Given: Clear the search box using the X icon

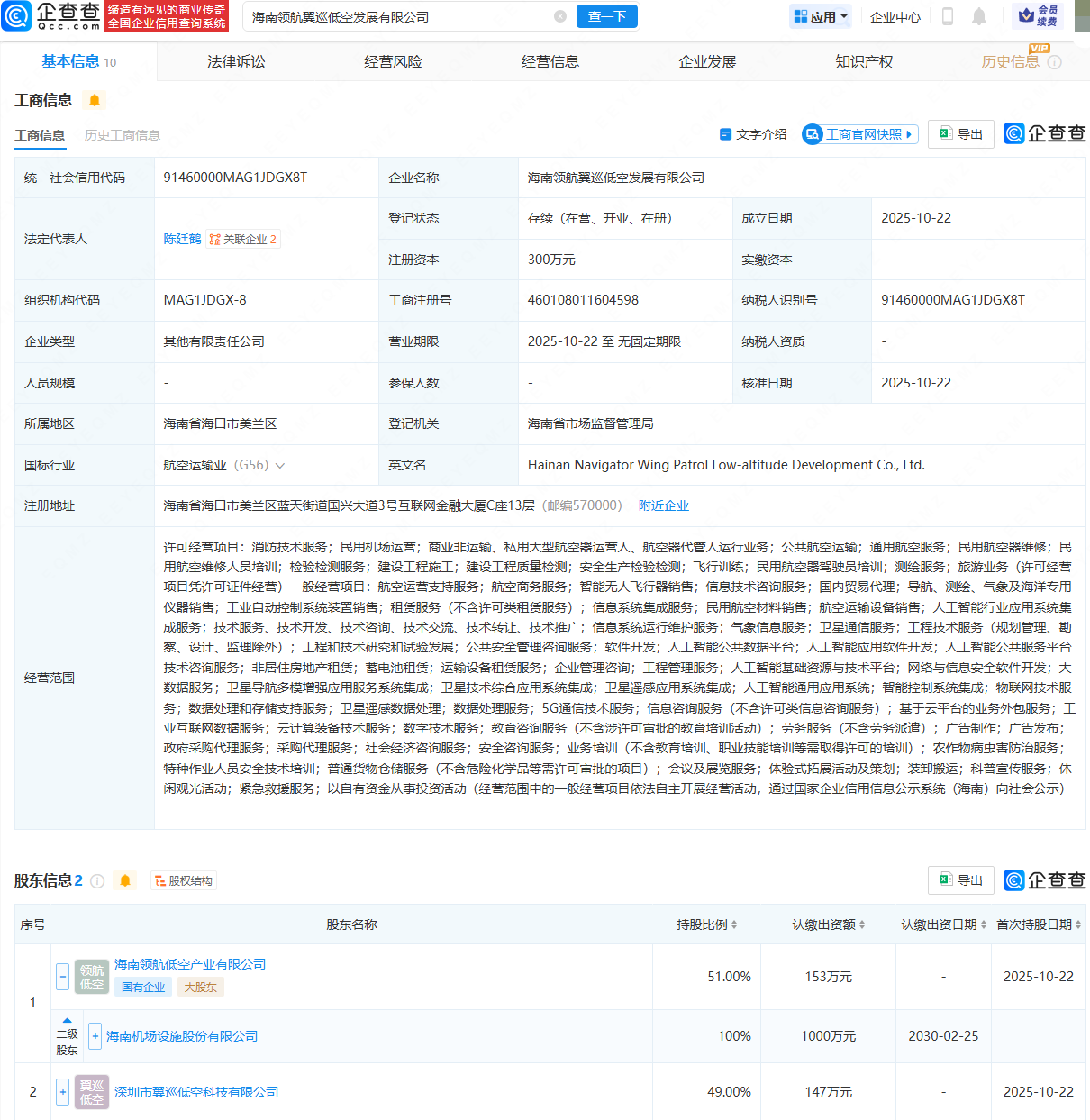Looking at the screenshot, I should point(561,16).
